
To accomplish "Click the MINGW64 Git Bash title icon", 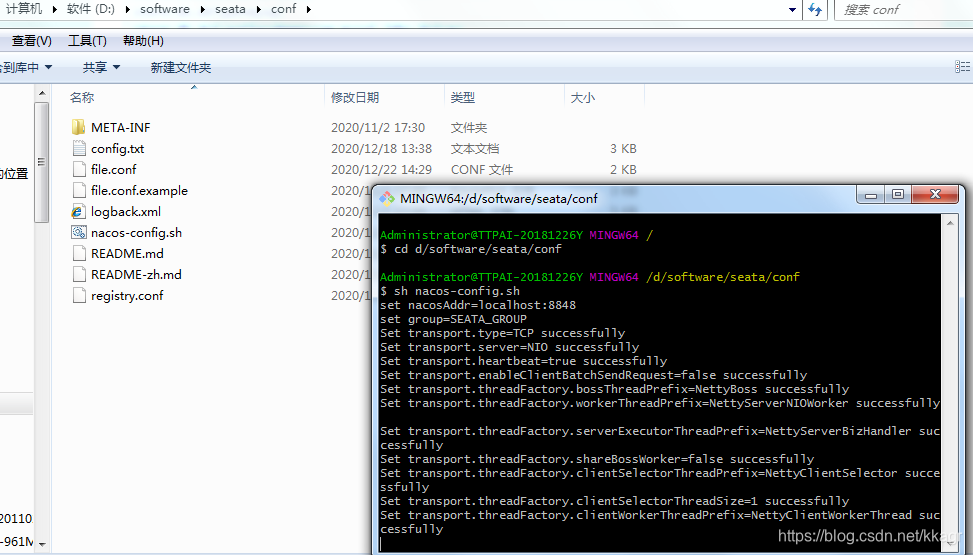I will 387,199.
